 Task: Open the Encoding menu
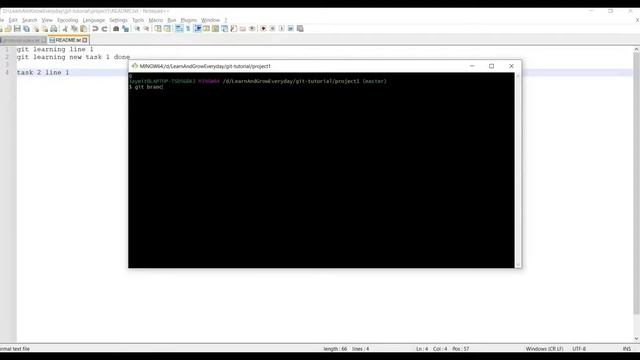coord(67,20)
